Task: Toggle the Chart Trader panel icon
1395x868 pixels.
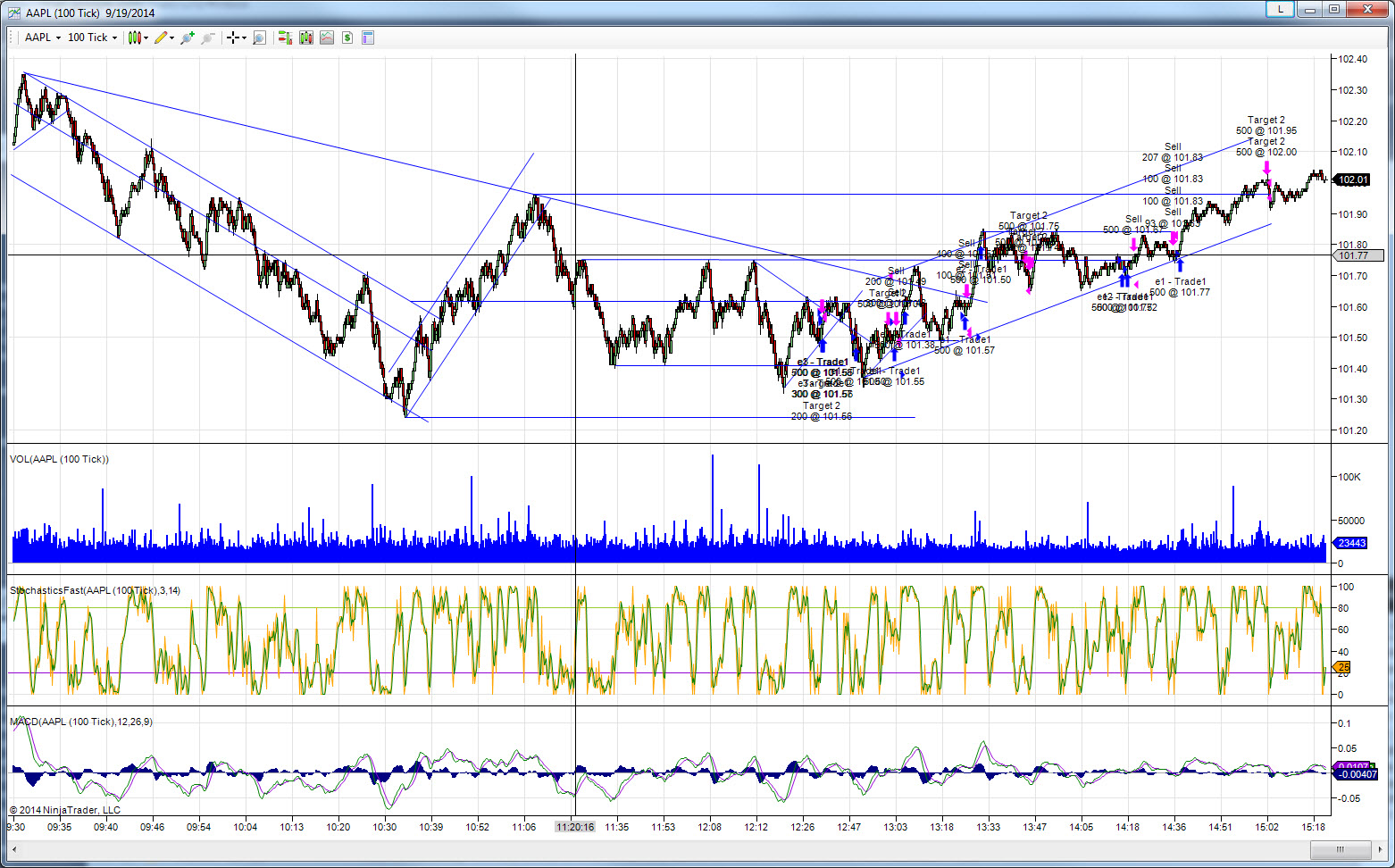Action: (285, 38)
